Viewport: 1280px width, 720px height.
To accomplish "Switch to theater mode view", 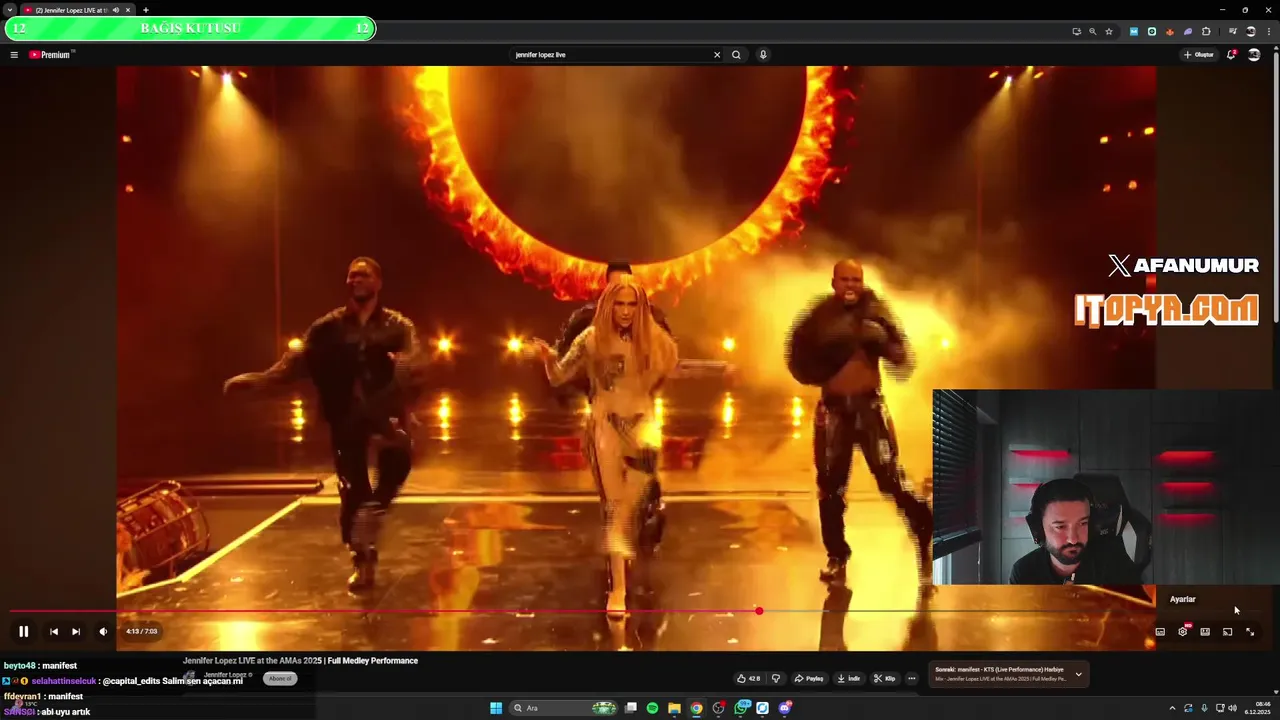I will pyautogui.click(x=1205, y=631).
